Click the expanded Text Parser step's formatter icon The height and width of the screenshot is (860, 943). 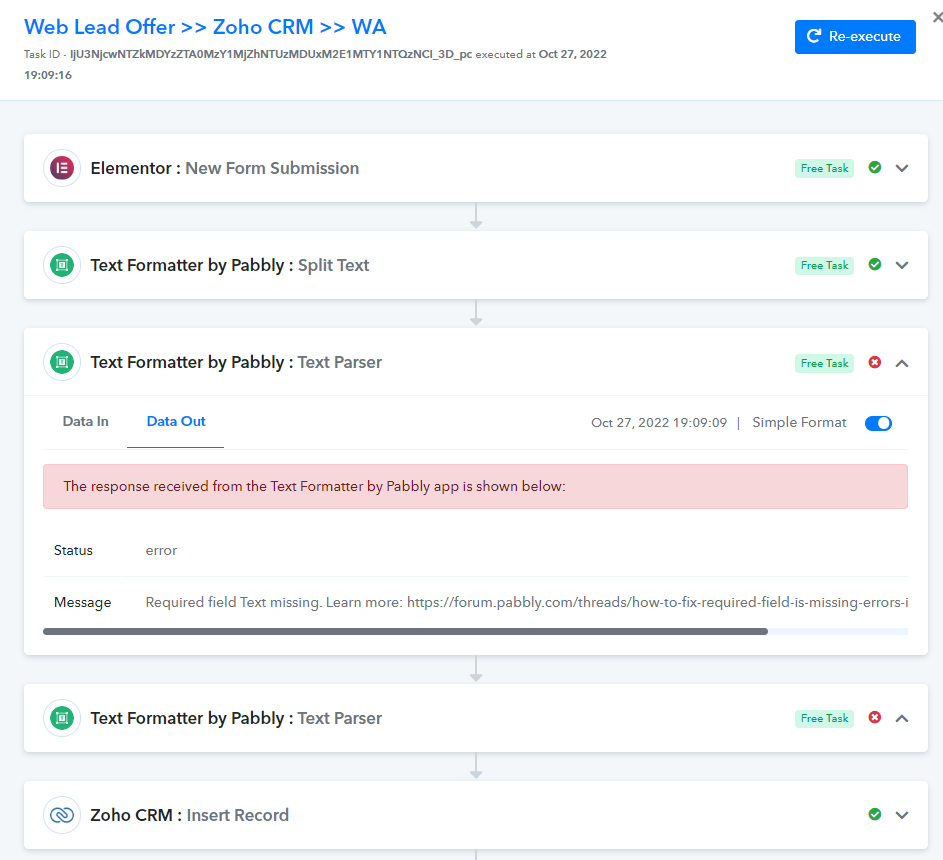pyautogui.click(x=62, y=362)
